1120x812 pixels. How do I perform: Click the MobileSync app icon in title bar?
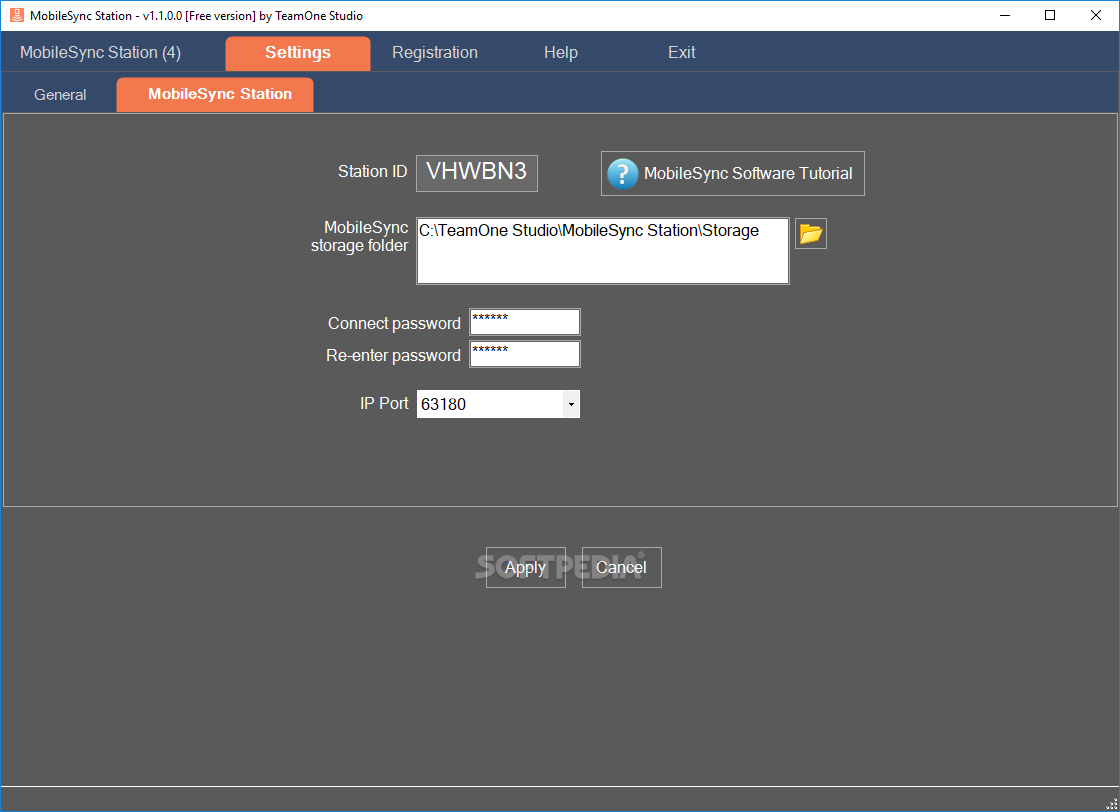click(x=16, y=15)
